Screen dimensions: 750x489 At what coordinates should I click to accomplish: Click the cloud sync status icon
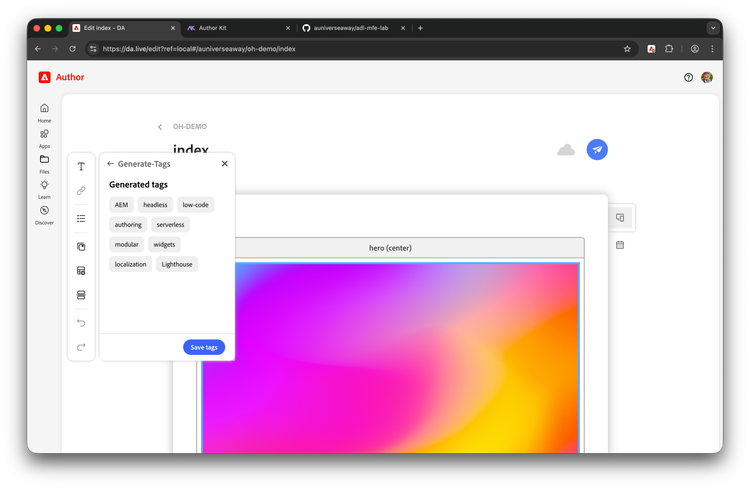click(x=566, y=149)
